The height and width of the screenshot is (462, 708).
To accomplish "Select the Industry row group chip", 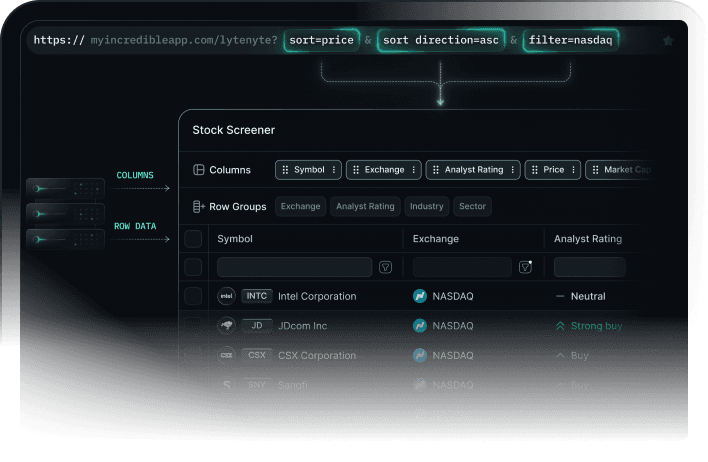I will click(427, 206).
